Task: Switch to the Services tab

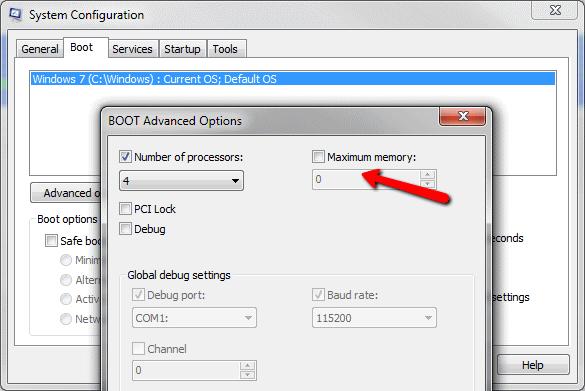Action: (132, 49)
